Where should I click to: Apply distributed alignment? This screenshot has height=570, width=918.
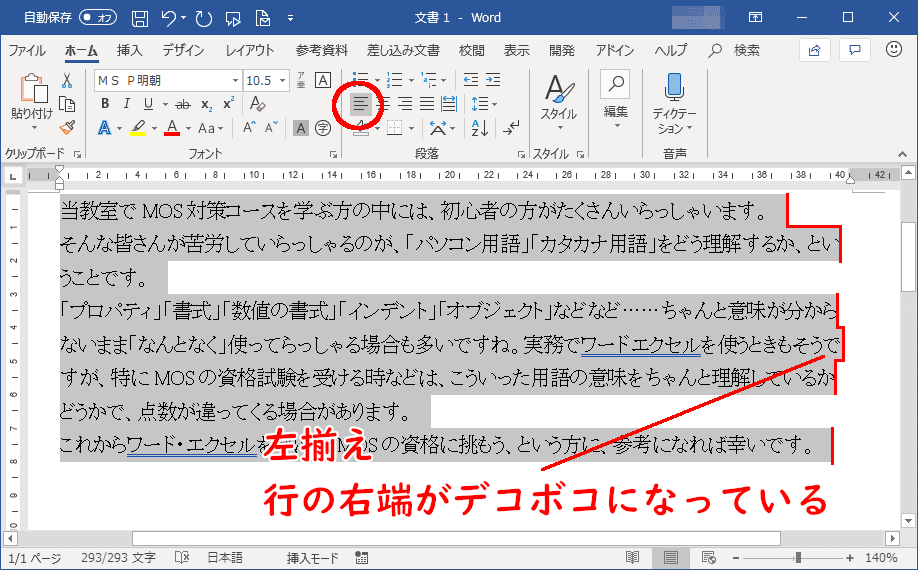(449, 104)
